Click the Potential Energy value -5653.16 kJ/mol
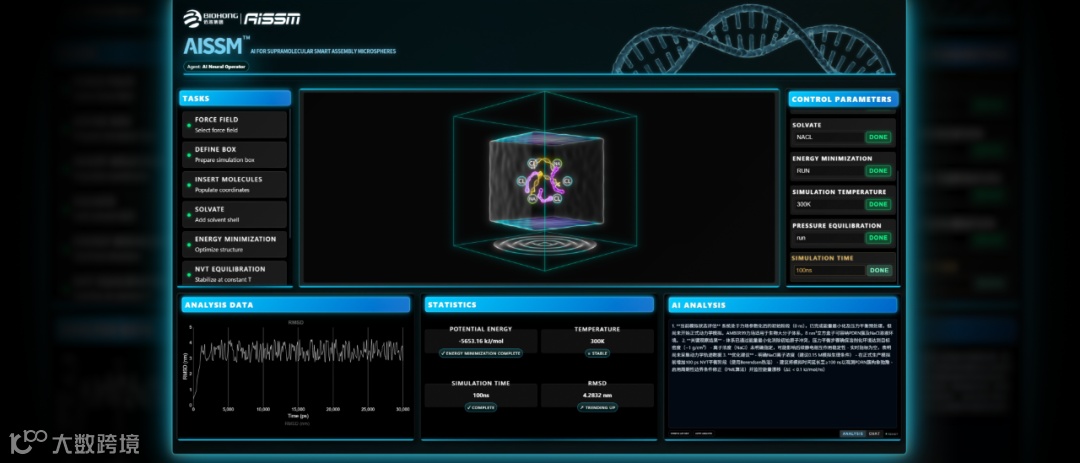Image resolution: width=1080 pixels, height=463 pixels. click(481, 341)
